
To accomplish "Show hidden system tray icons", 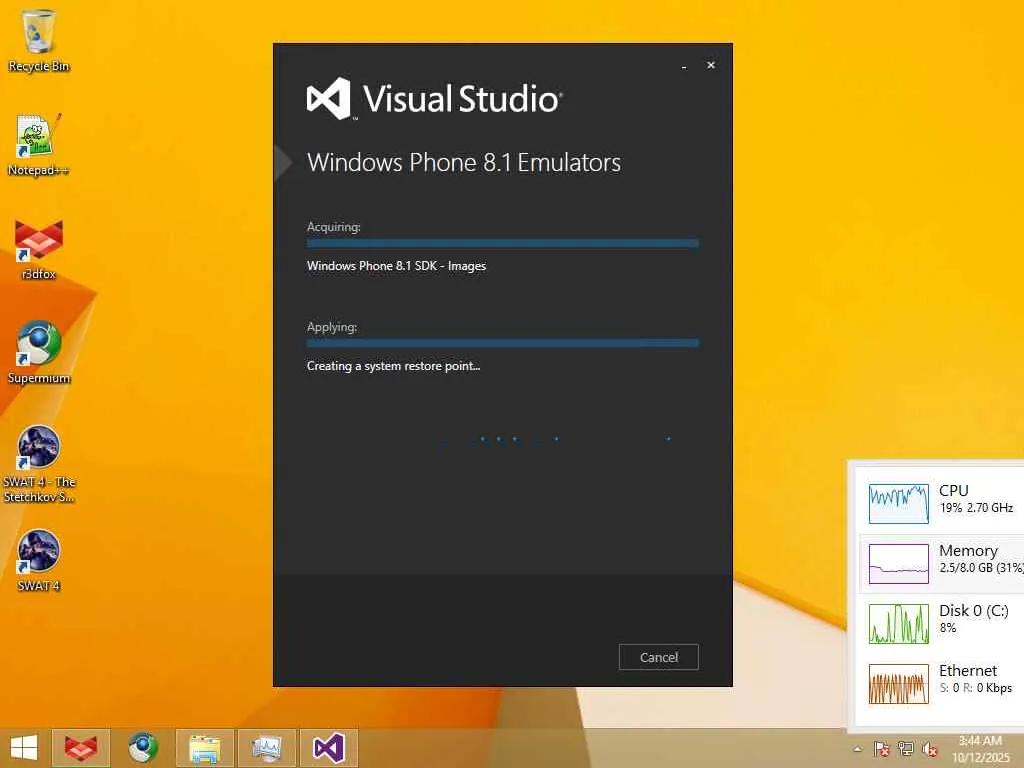I will tap(857, 749).
